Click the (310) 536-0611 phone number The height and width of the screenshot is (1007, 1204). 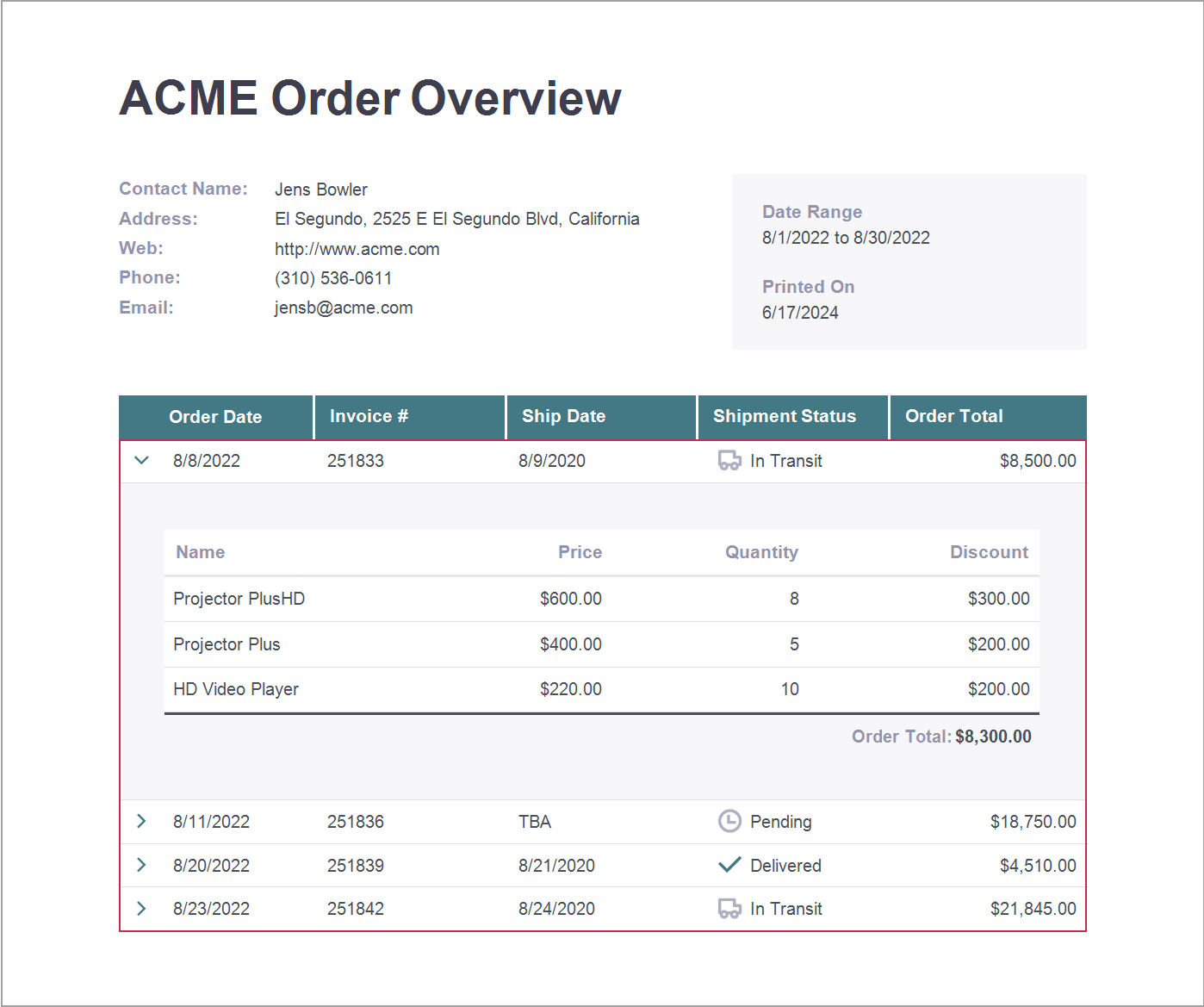(x=333, y=278)
